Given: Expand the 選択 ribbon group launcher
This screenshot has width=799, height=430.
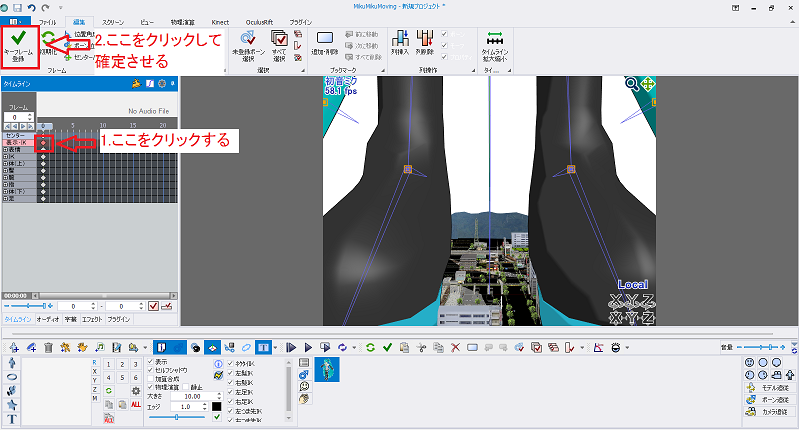Looking at the screenshot, I should pos(303,71).
